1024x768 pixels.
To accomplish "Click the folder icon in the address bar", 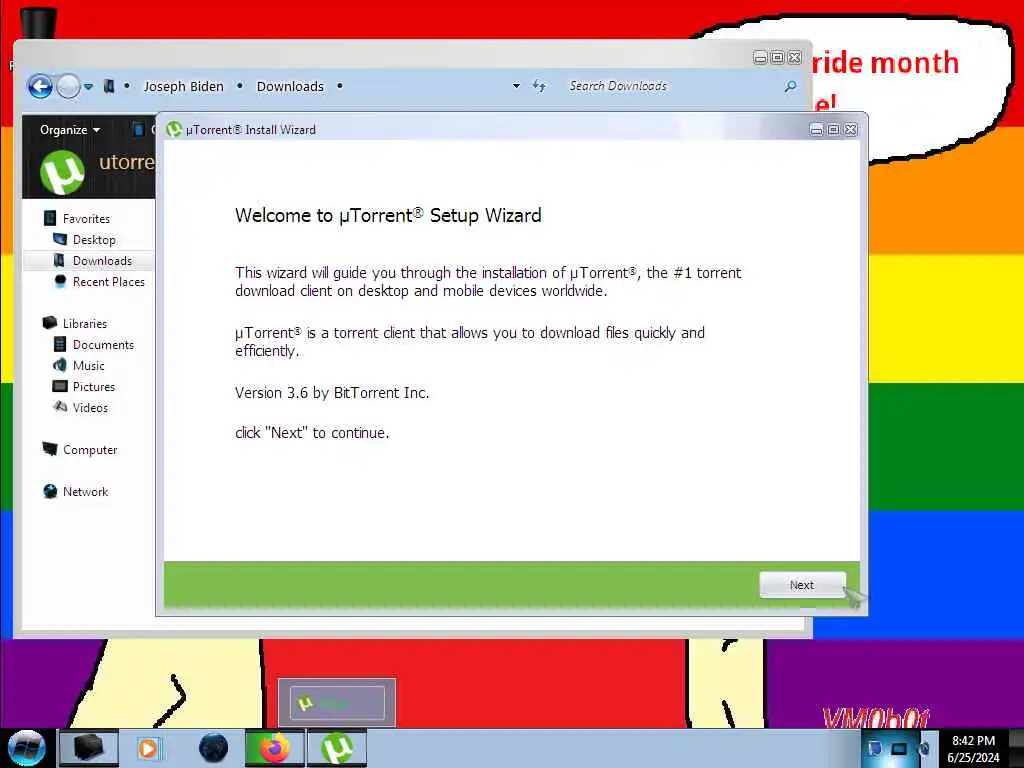I will click(x=109, y=86).
